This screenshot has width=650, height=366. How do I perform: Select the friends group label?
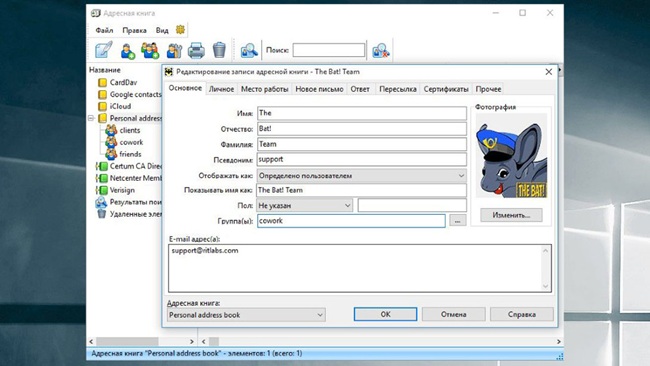130,154
